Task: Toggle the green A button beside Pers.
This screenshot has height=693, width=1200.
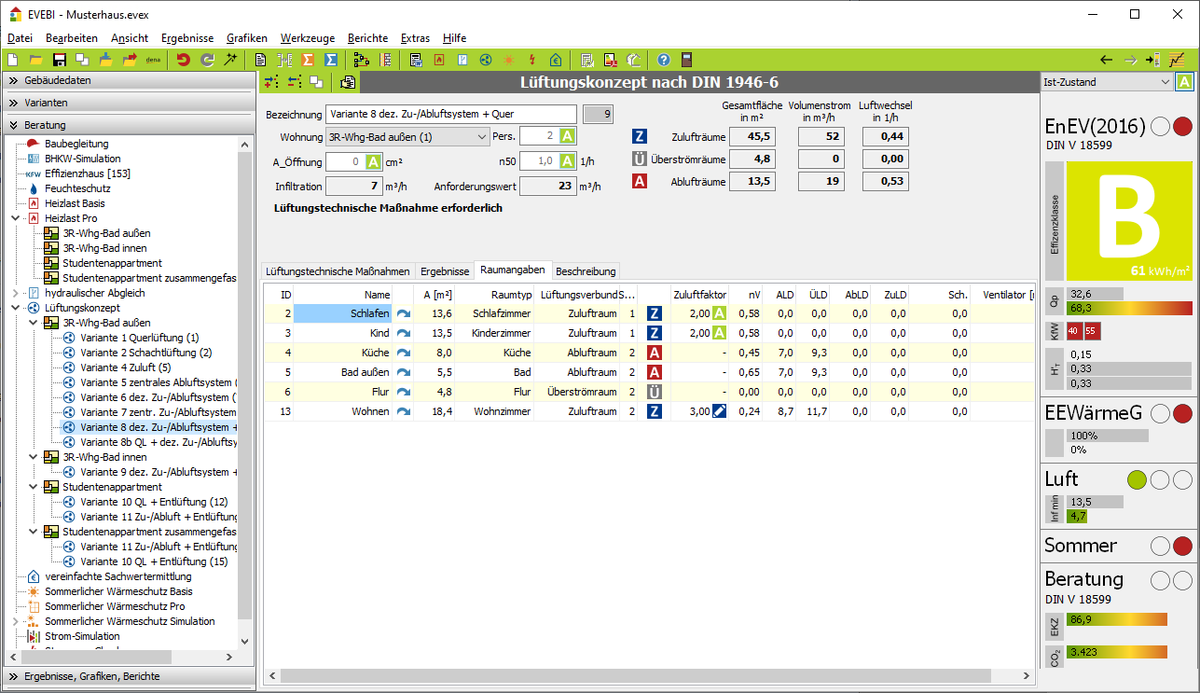Action: click(567, 136)
